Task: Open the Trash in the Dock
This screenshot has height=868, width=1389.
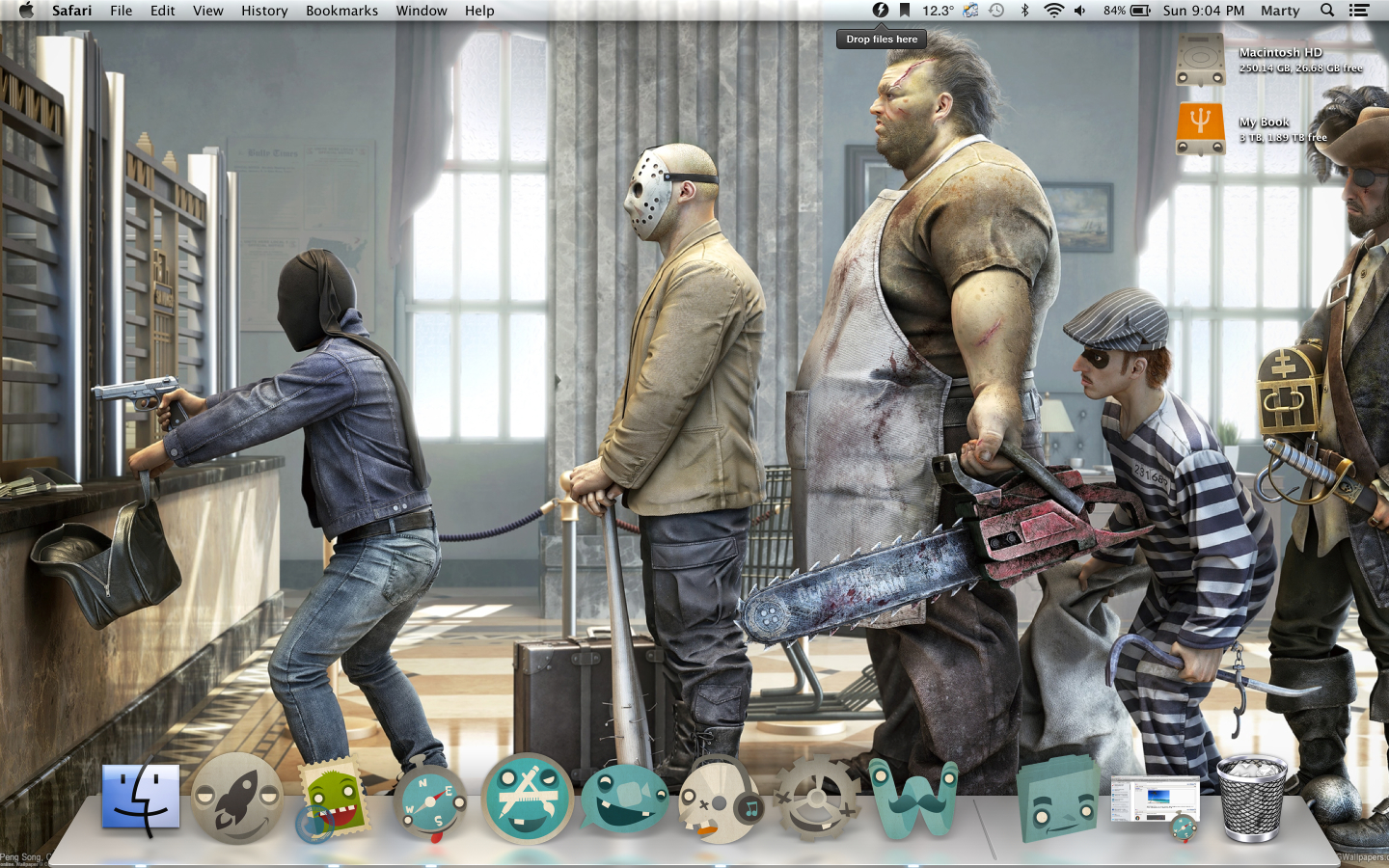Action: (1252, 799)
